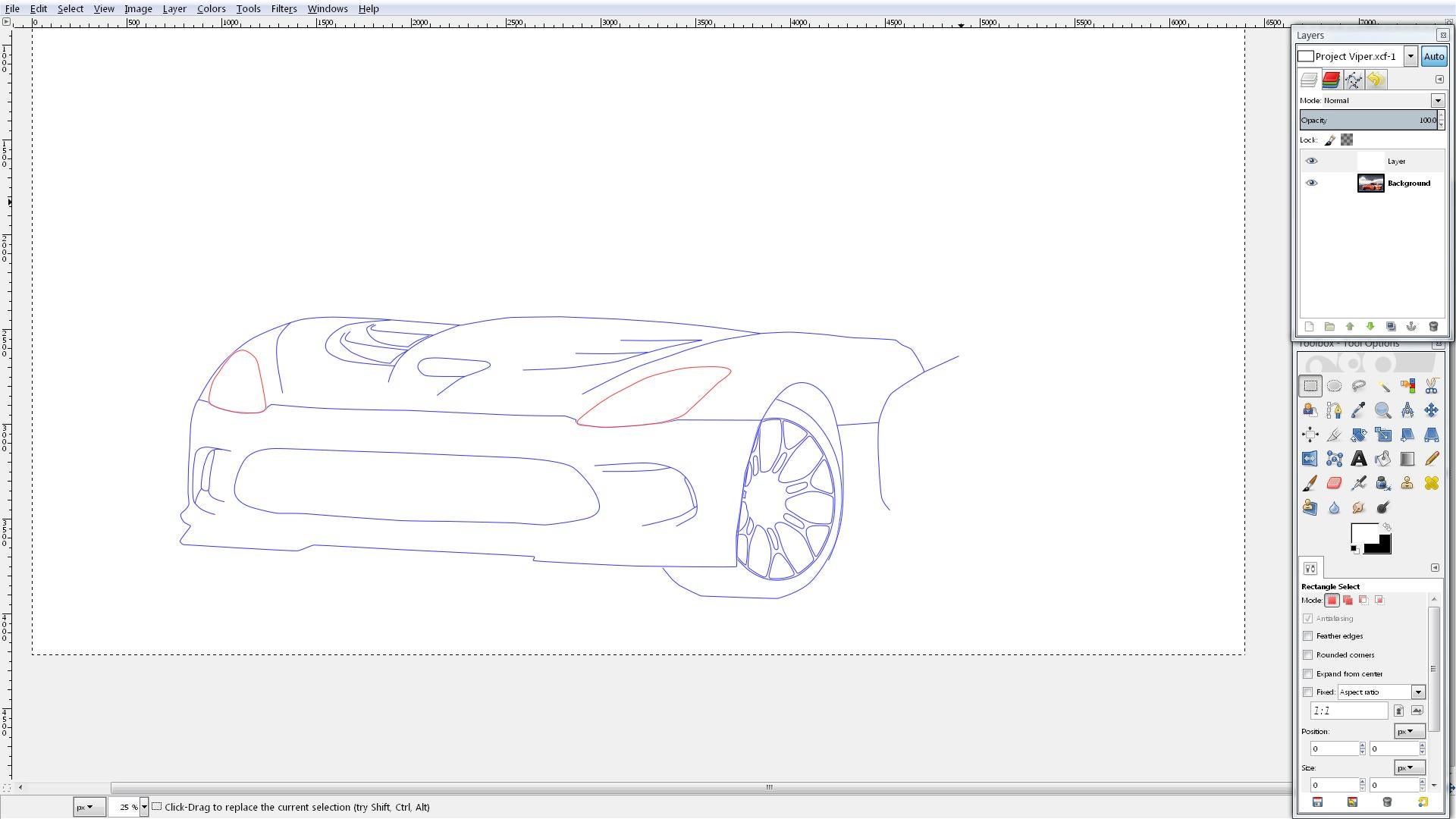Choose the Scale tool

point(1382,435)
